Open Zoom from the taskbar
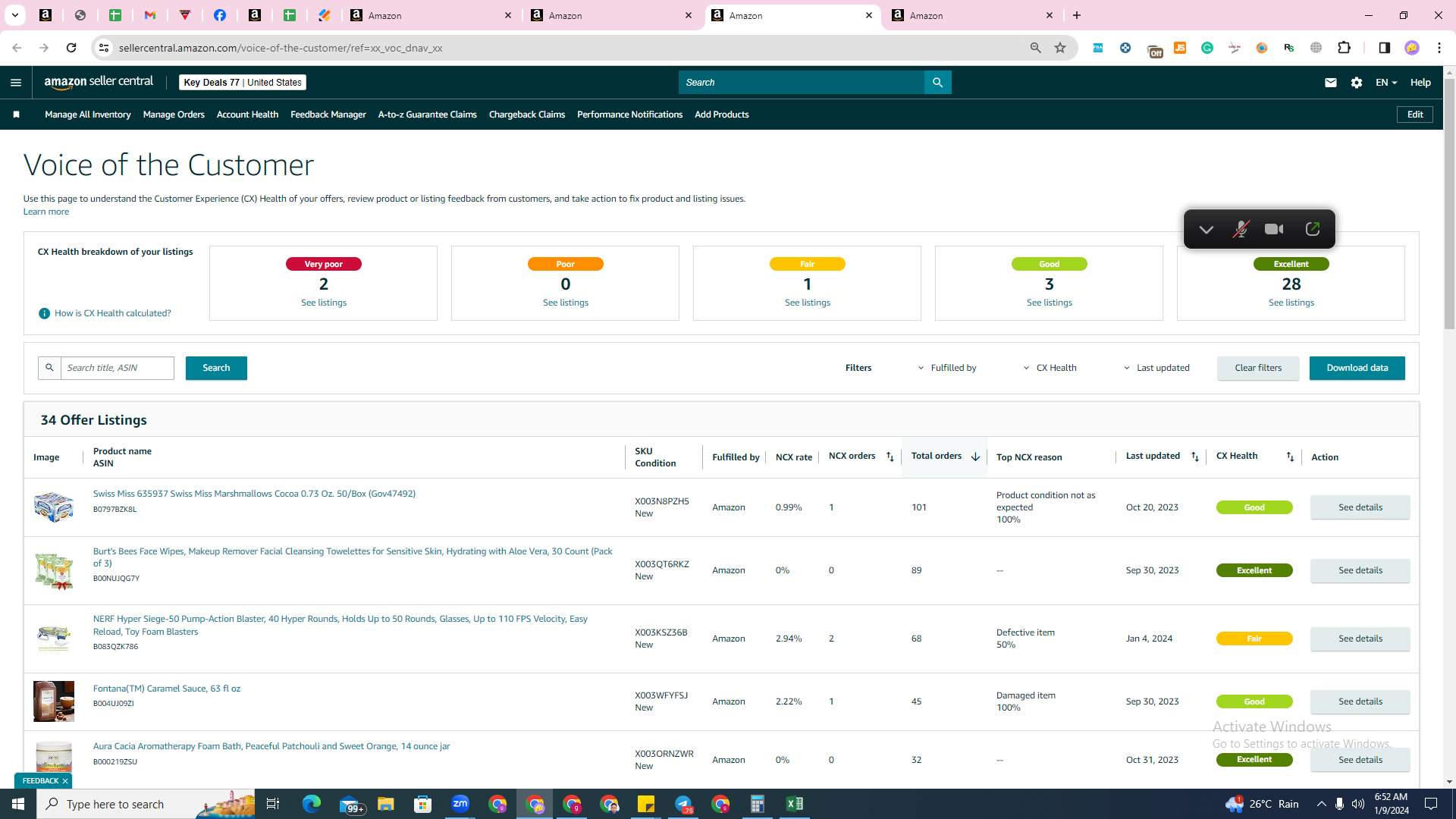 pos(460,804)
